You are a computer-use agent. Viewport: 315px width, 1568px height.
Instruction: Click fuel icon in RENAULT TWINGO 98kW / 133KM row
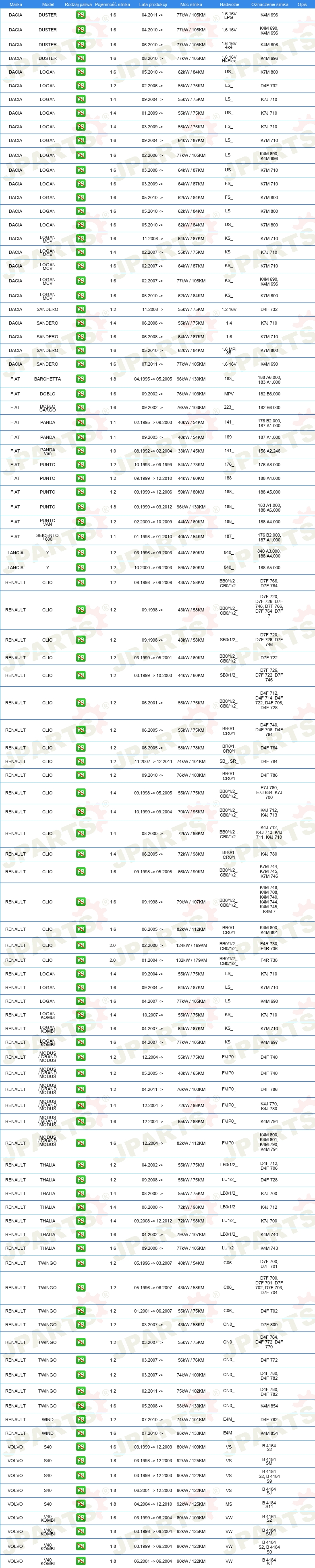[81, 1405]
